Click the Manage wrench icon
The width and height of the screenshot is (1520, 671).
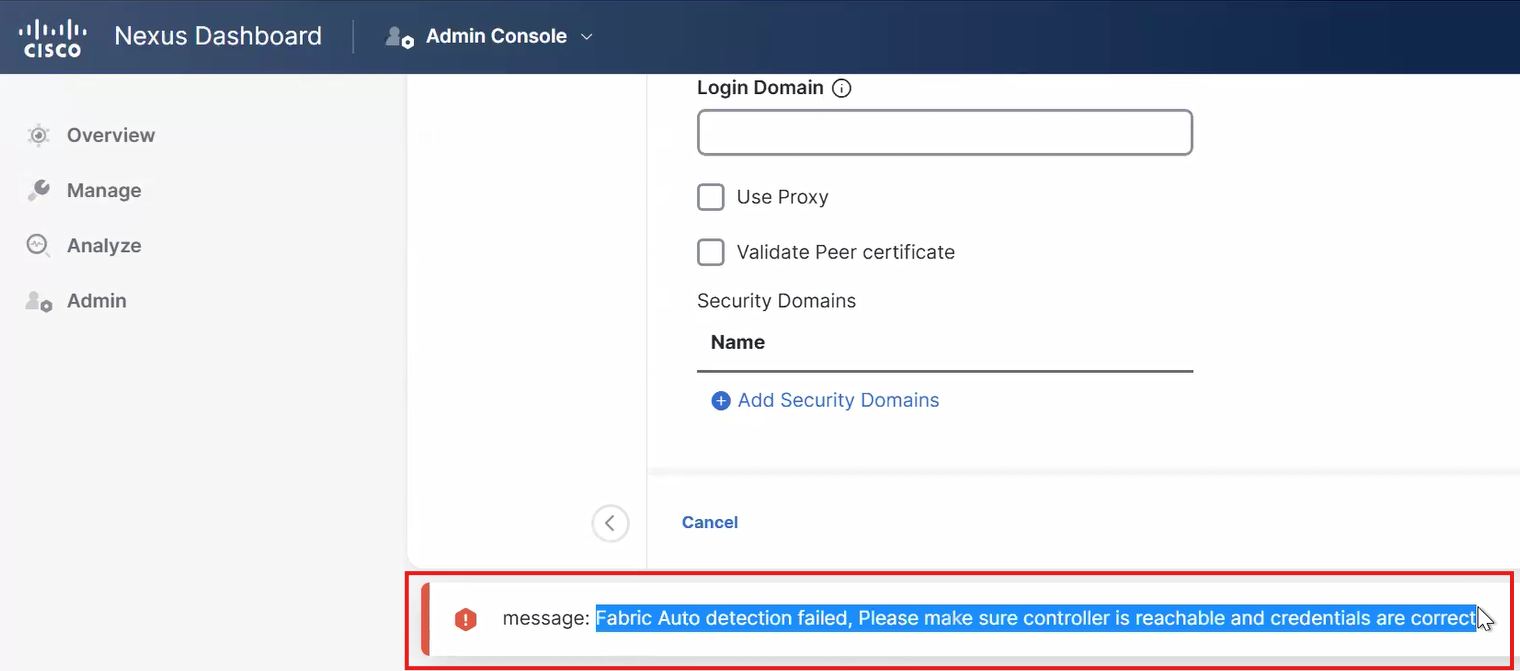(x=39, y=190)
